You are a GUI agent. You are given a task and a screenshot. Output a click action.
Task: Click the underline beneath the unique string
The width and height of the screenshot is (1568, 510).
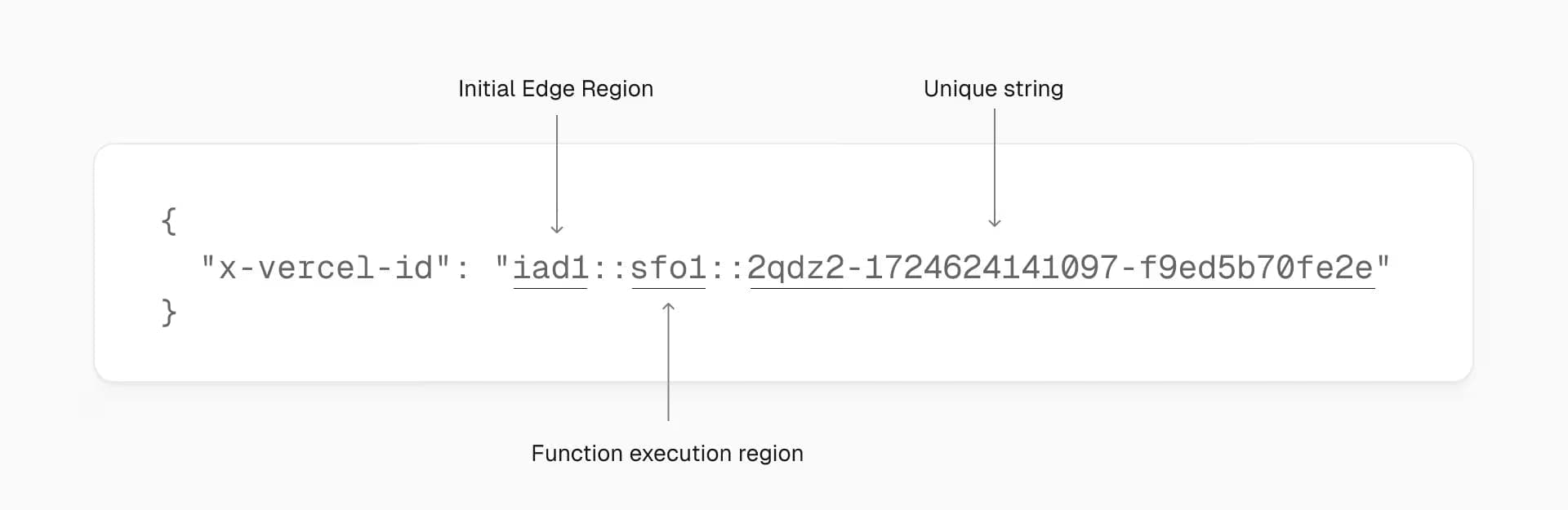point(1062,289)
